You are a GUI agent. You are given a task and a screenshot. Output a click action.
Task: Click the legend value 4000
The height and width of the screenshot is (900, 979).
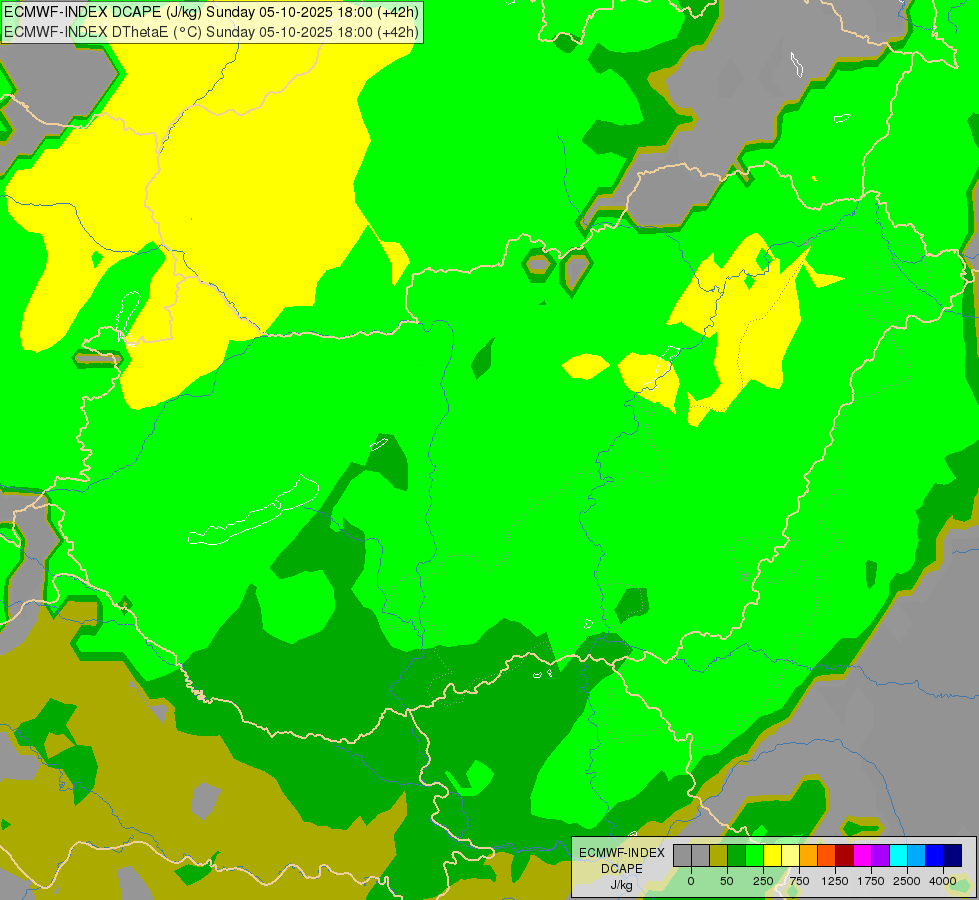[943, 881]
